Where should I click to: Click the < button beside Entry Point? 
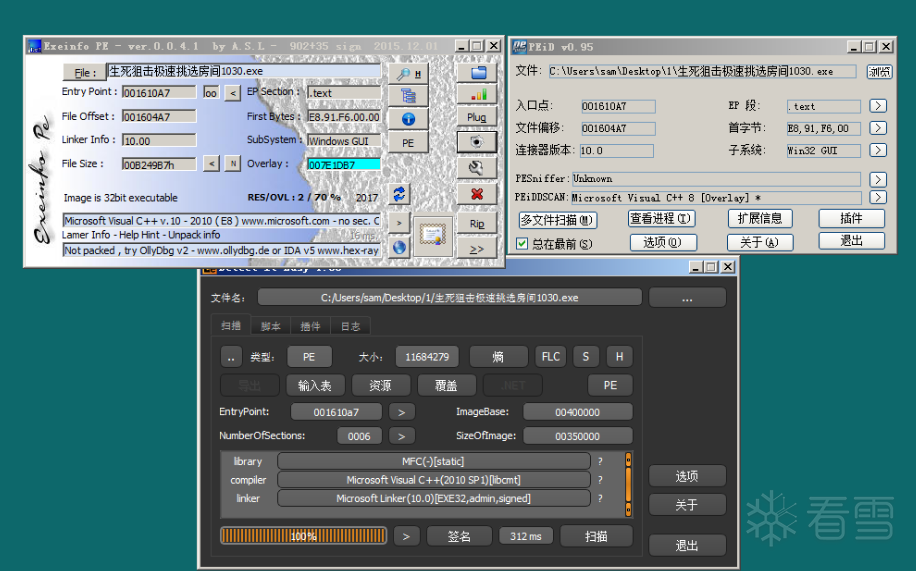pyautogui.click(x=233, y=93)
